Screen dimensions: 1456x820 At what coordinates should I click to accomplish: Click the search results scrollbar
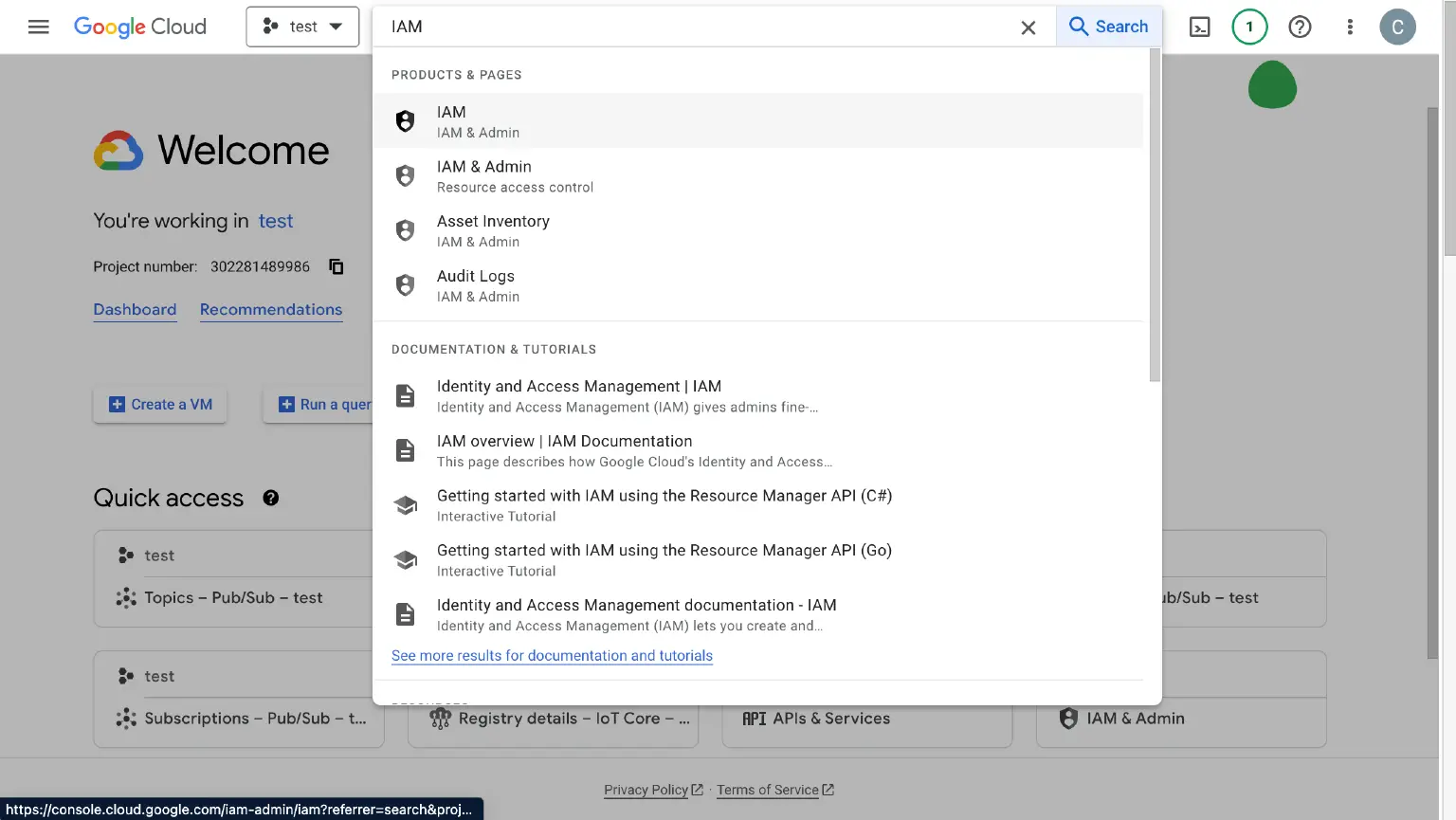click(1154, 209)
